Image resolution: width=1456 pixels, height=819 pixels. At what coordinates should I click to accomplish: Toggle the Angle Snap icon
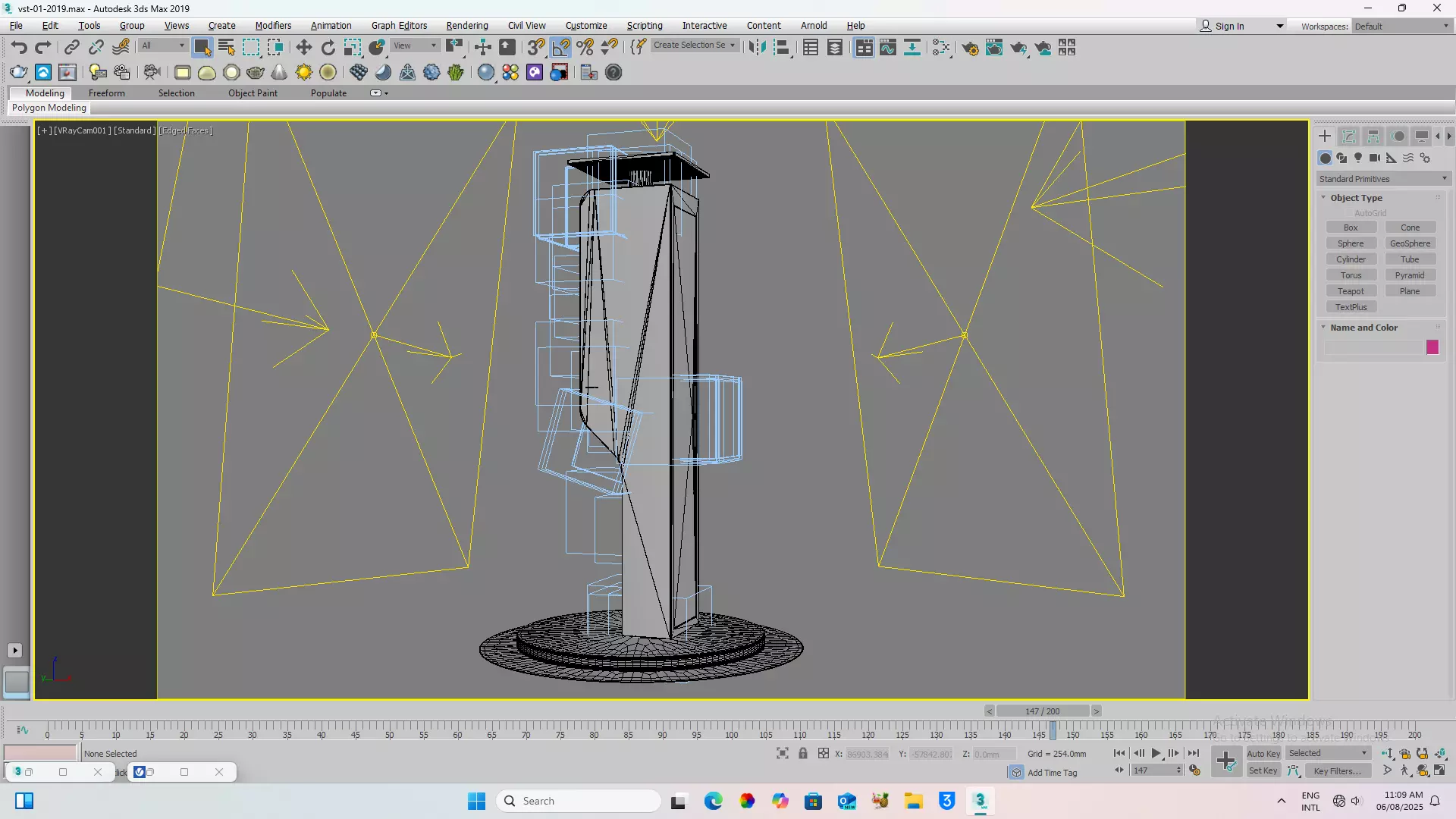(x=560, y=48)
